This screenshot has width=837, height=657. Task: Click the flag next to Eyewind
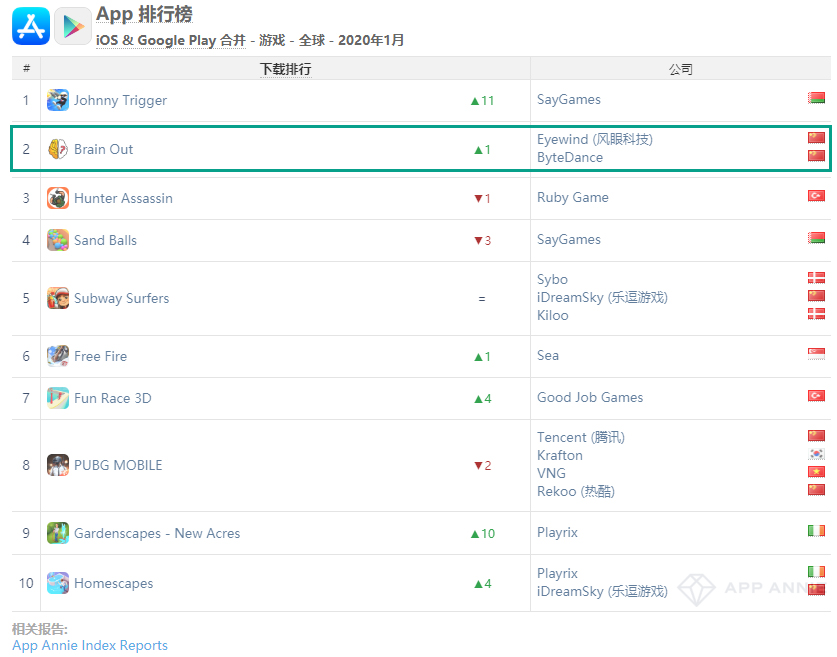(816, 138)
